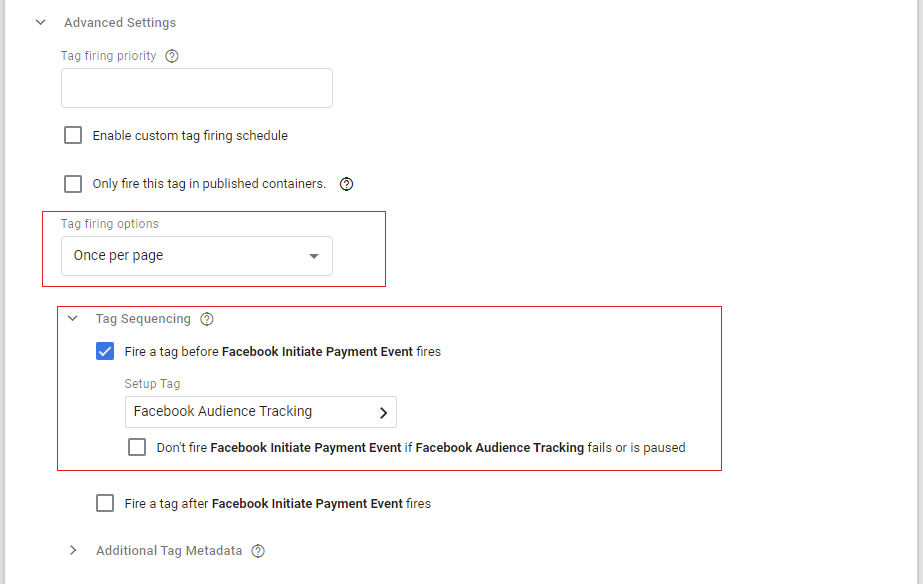Expand the Additional Tag Metadata section
Viewport: 923px width, 584px height.
[x=73, y=551]
